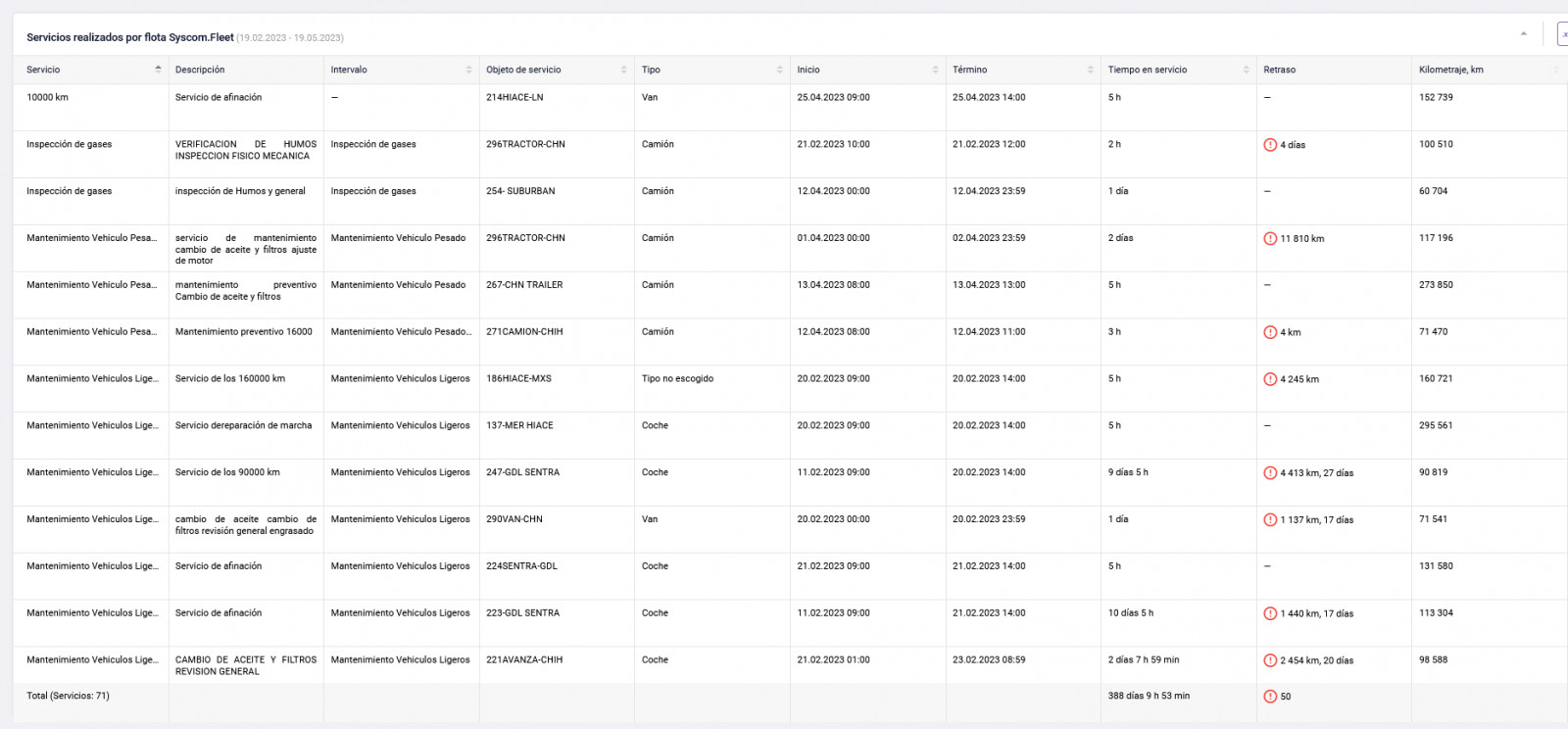Click the Retraso column header

(x=1279, y=70)
